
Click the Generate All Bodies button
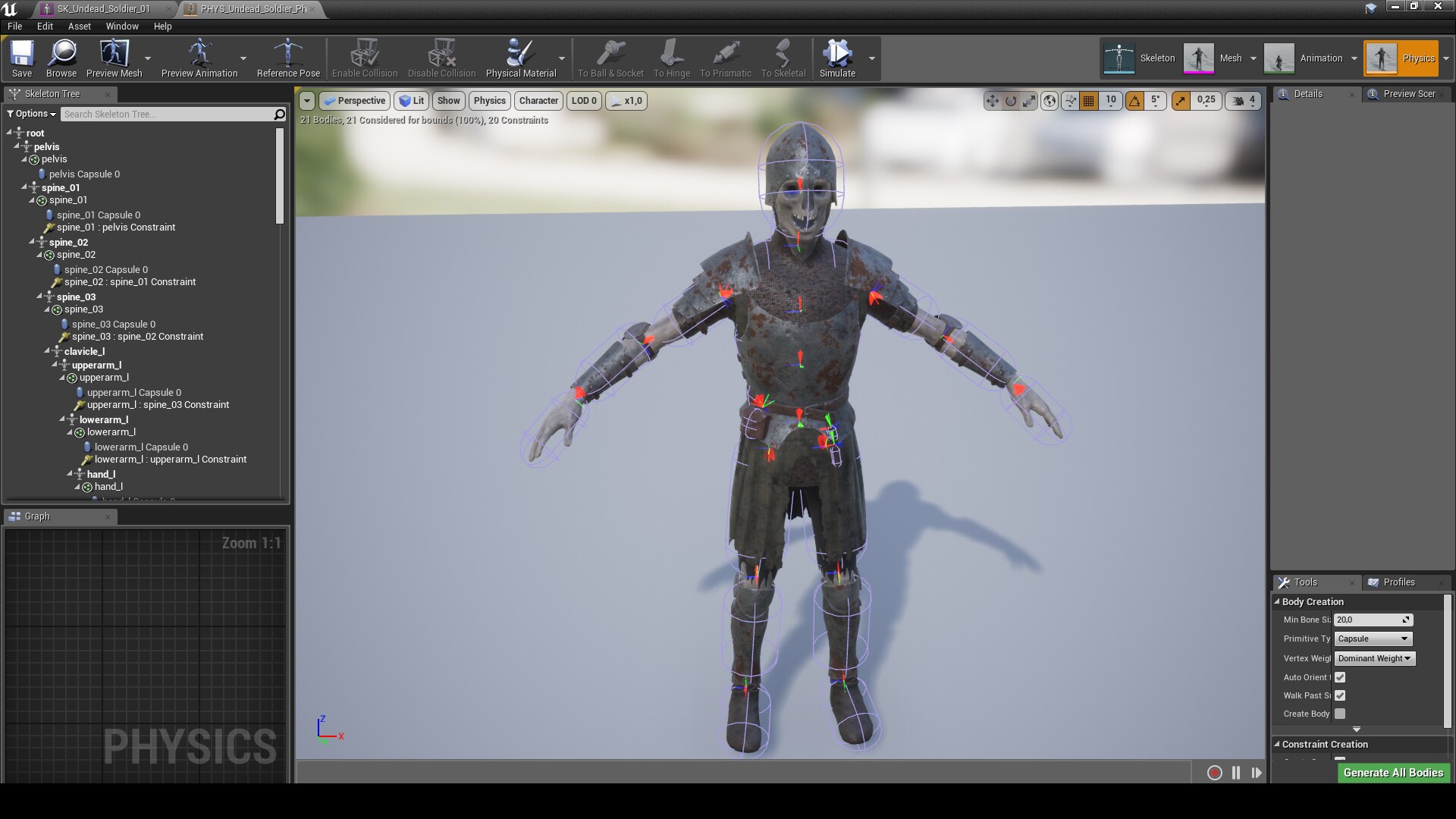click(x=1393, y=773)
